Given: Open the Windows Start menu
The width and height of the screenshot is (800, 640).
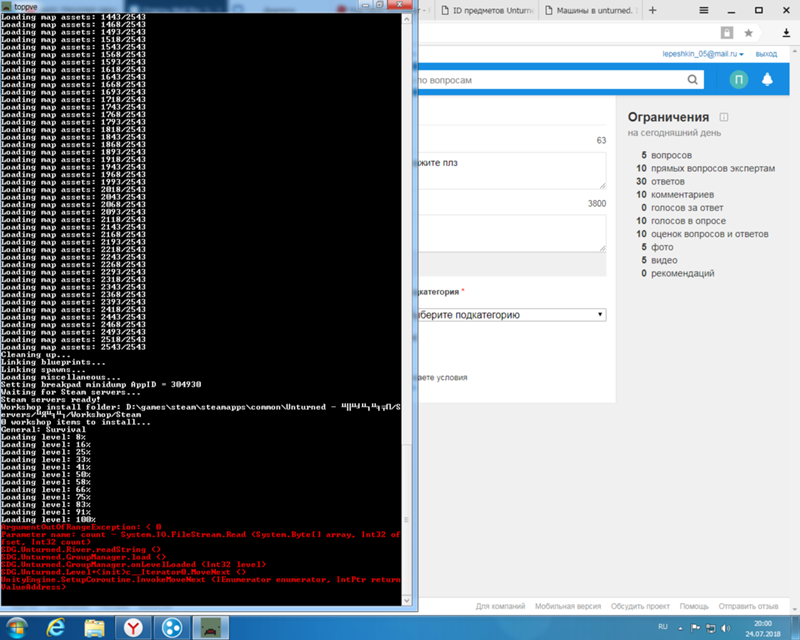Looking at the screenshot, I should click(17, 627).
